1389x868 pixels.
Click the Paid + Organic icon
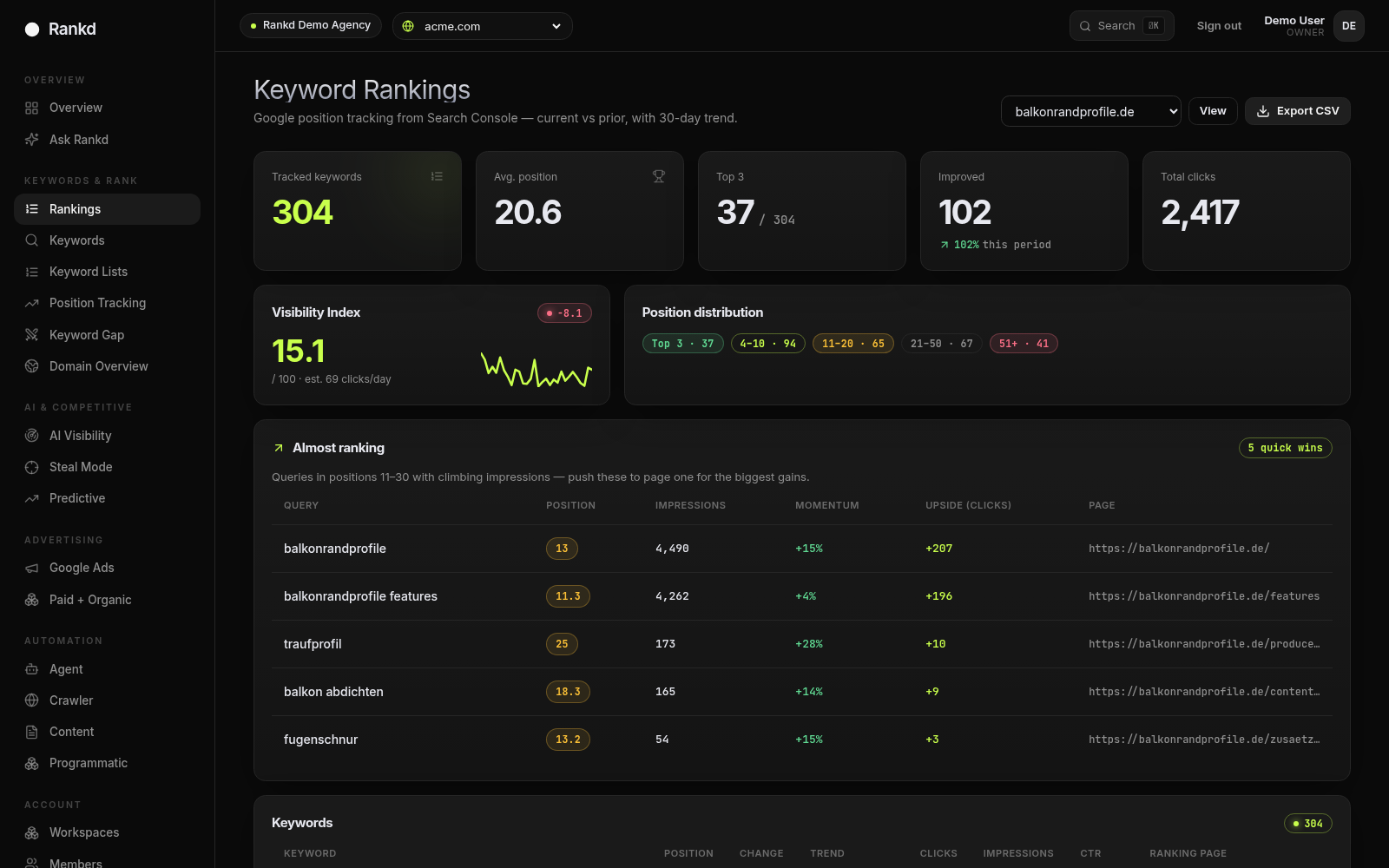point(32,600)
